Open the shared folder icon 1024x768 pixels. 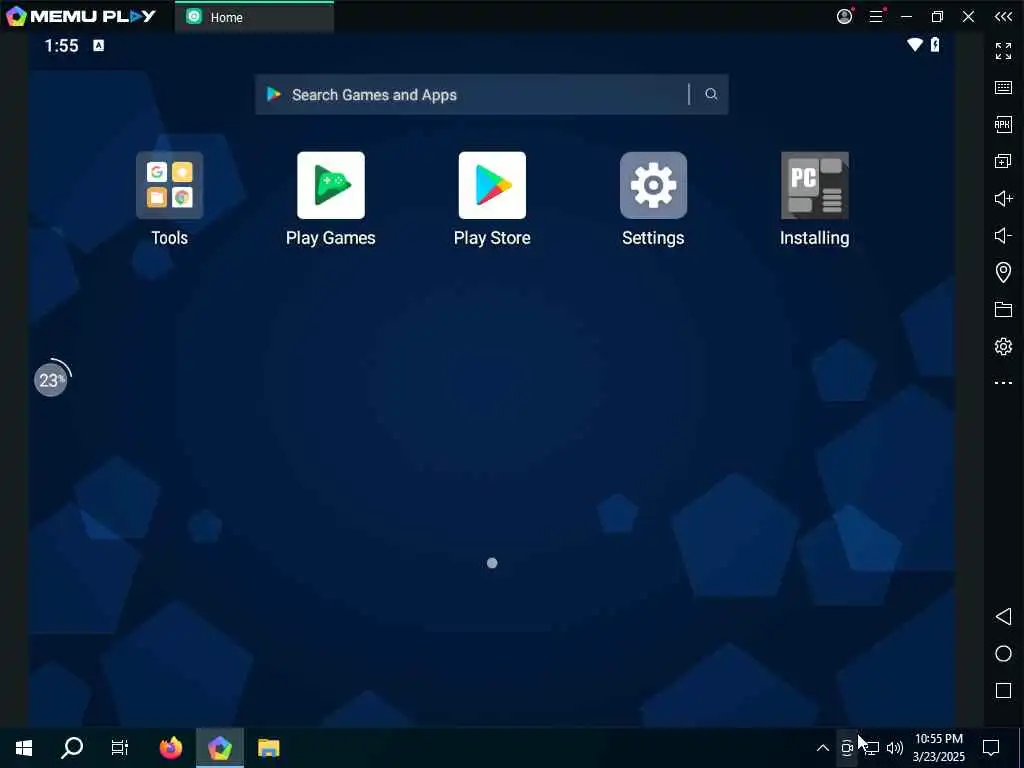click(x=1003, y=309)
